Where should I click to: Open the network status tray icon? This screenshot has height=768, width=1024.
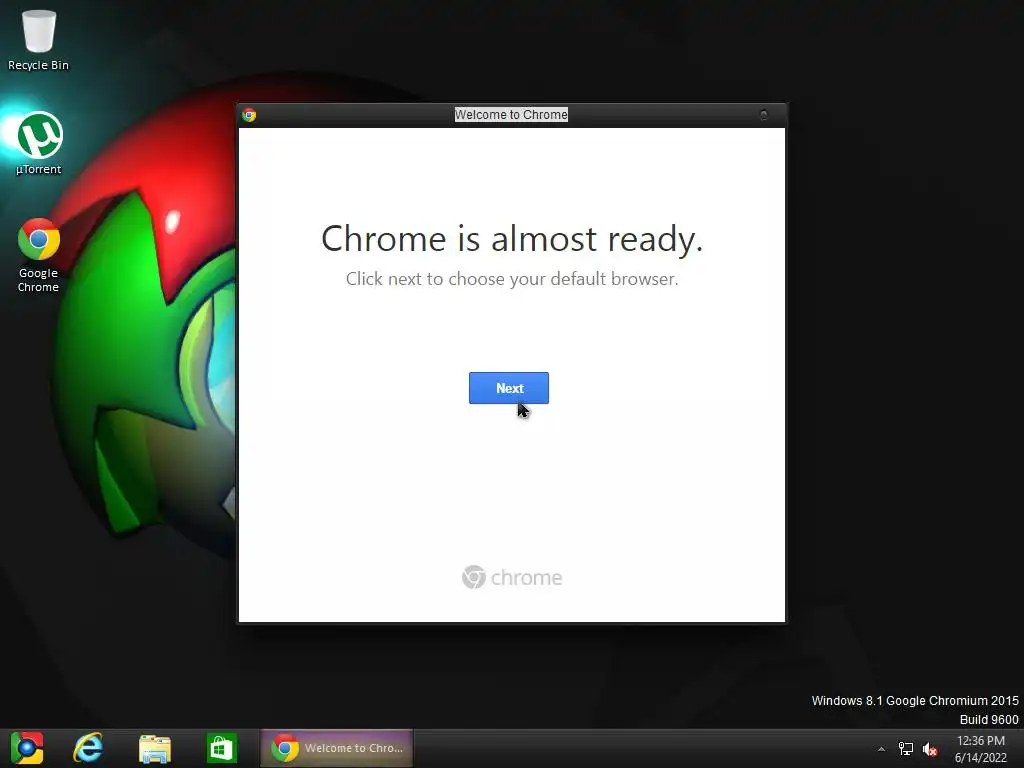(906, 749)
